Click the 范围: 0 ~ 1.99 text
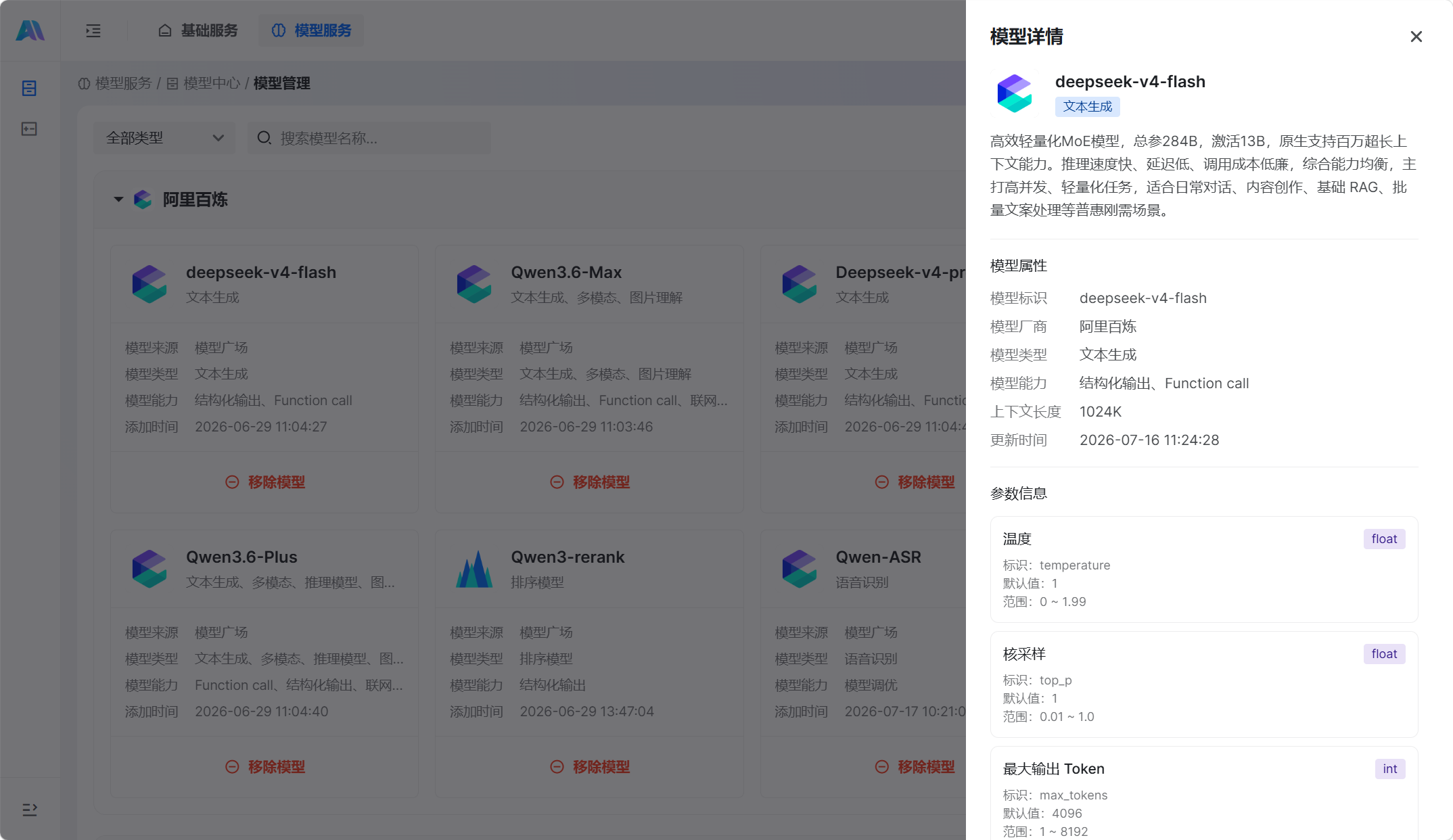 [x=1044, y=602]
